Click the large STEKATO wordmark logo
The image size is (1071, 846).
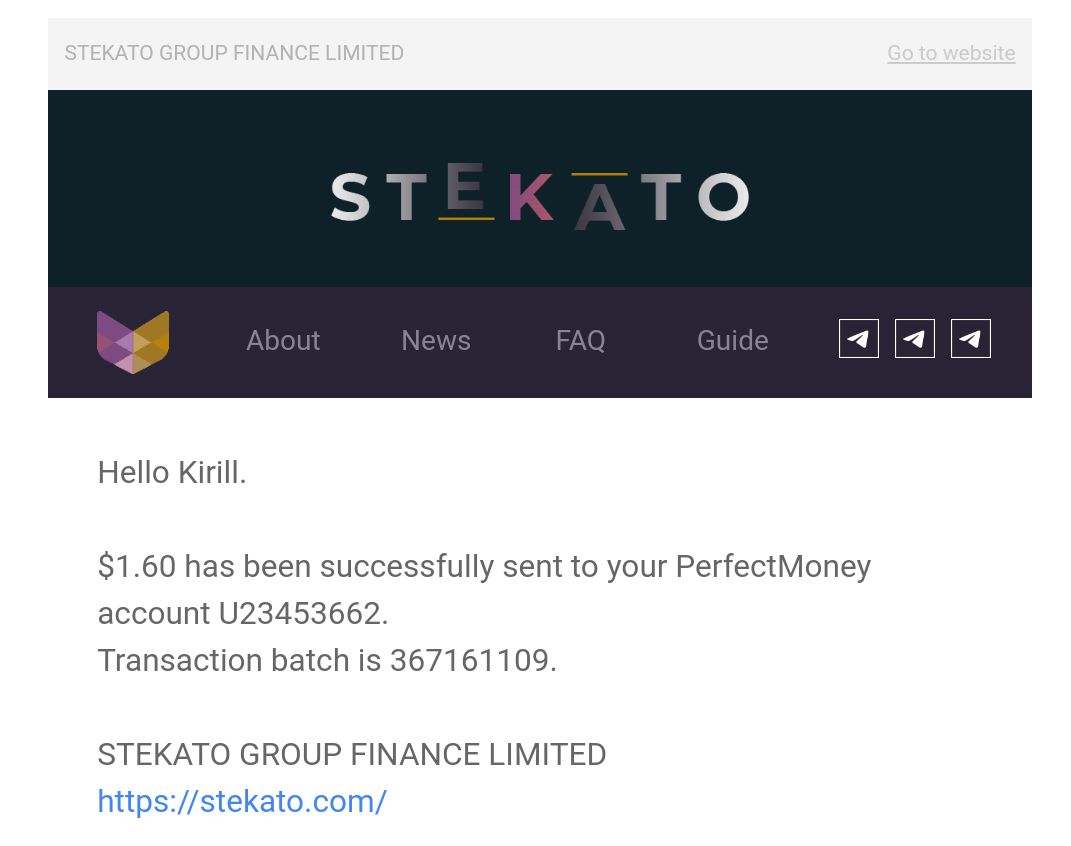point(540,196)
